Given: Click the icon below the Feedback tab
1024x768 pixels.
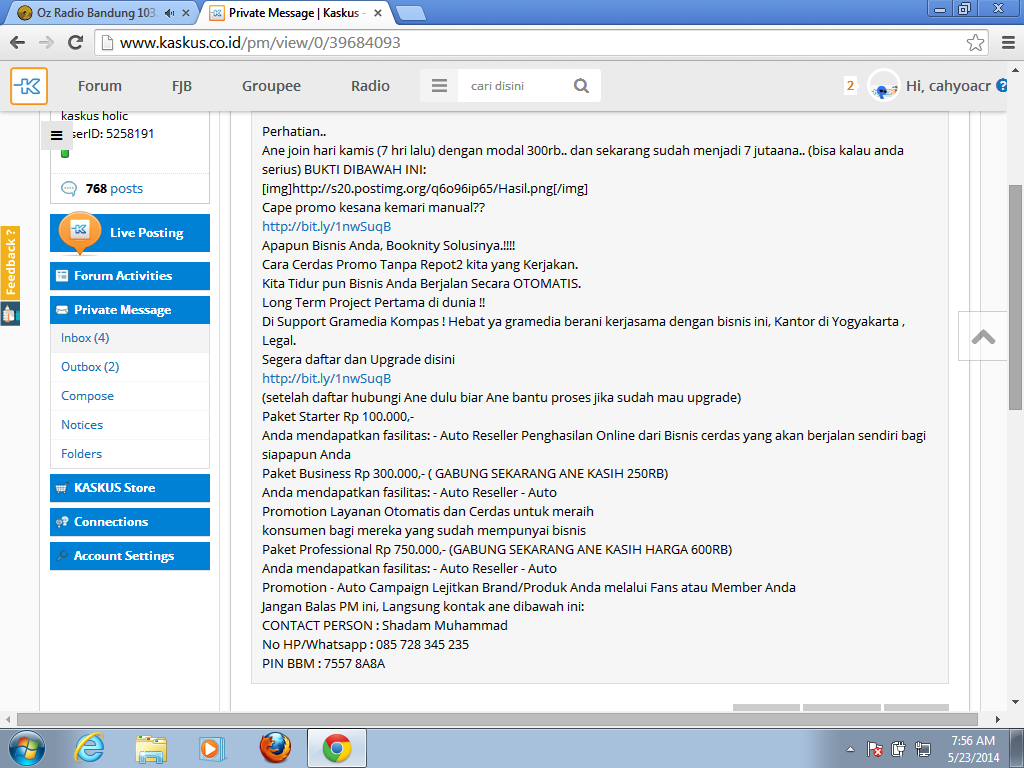Looking at the screenshot, I should click(10, 313).
